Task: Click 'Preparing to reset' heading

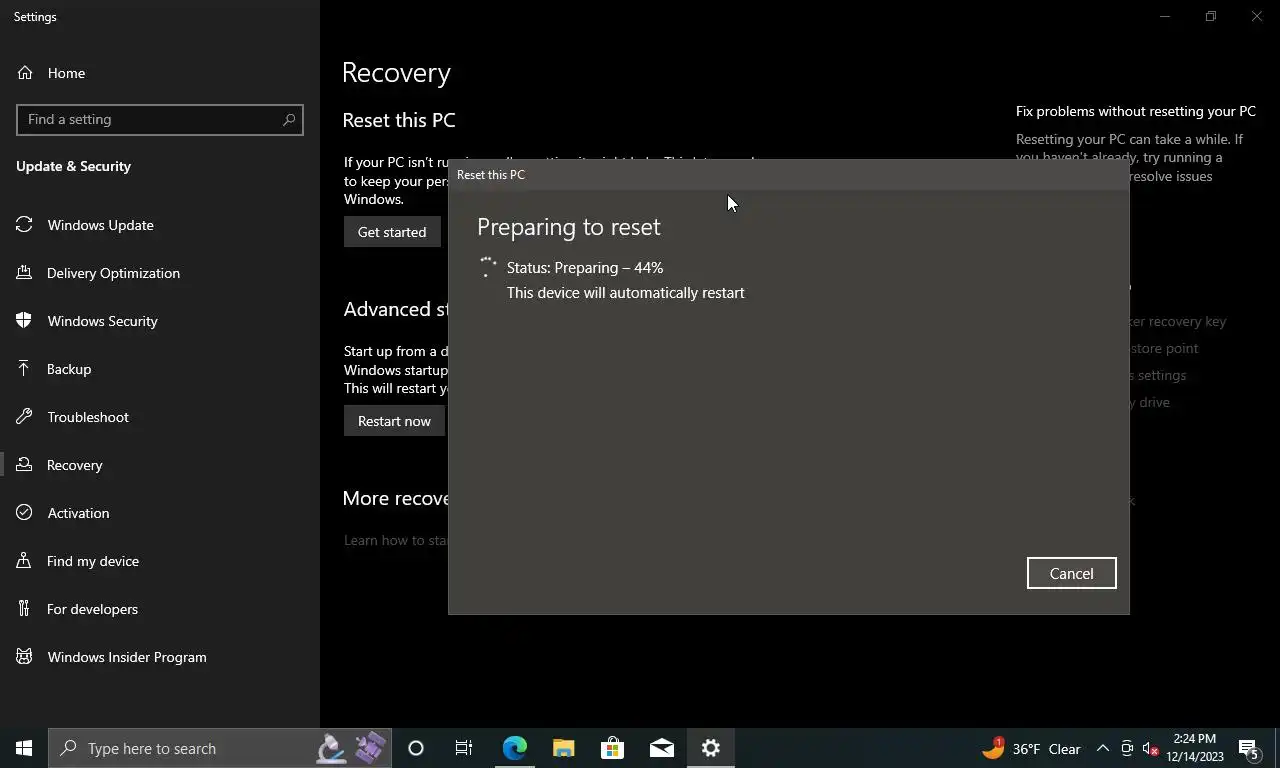Action: click(569, 227)
